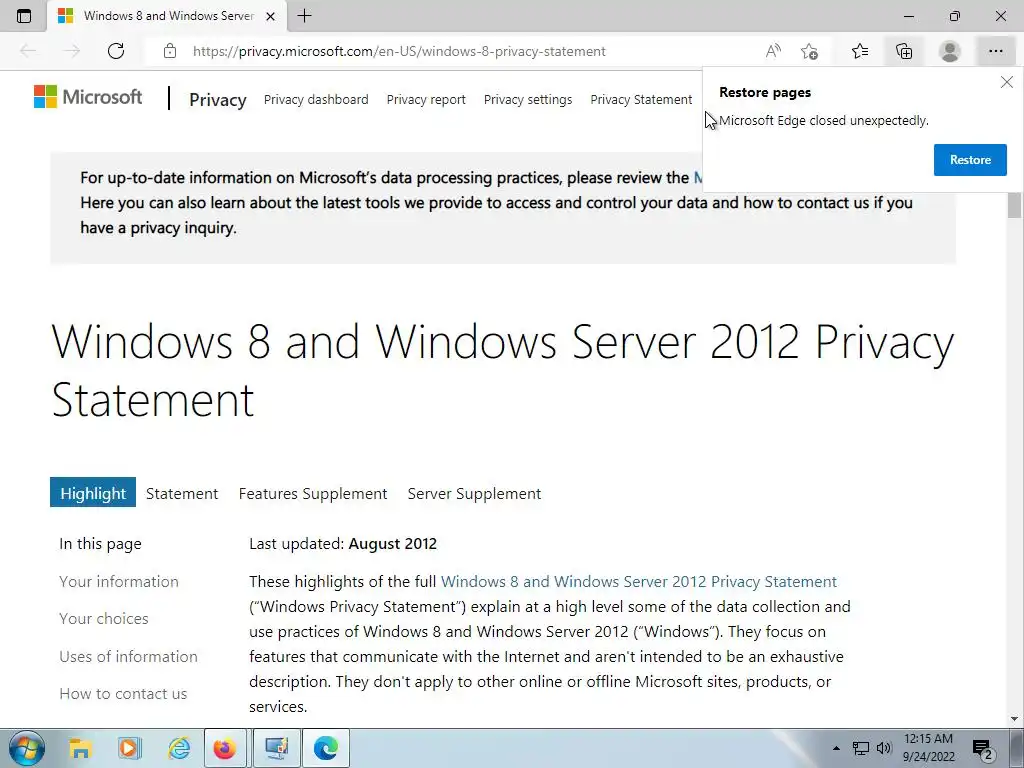Switch to Microsoft Edge in taskbar
The height and width of the screenshot is (768, 1024).
pos(326,748)
